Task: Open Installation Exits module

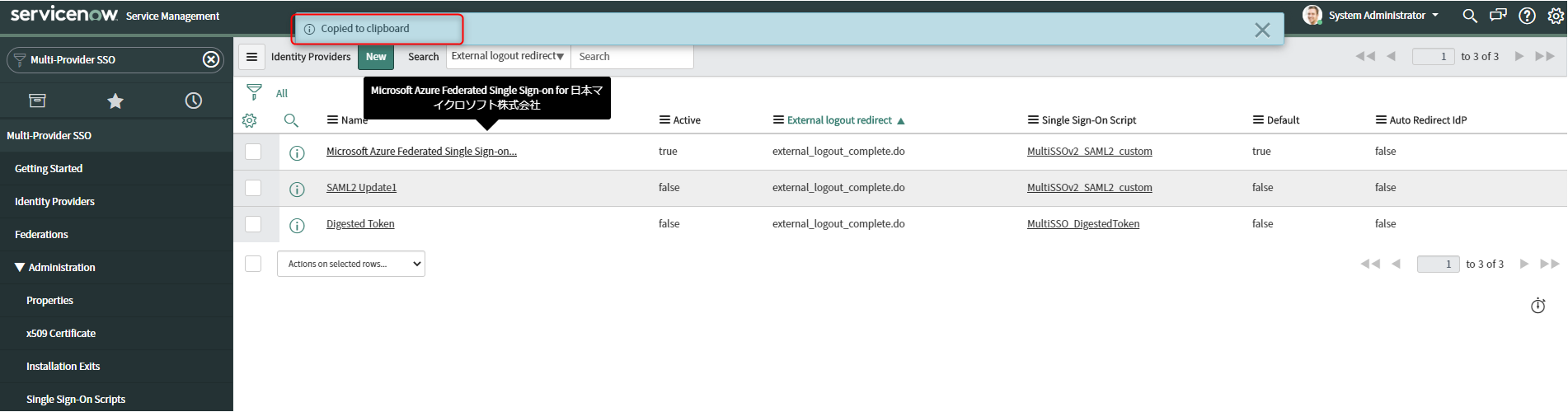Action: coord(63,367)
